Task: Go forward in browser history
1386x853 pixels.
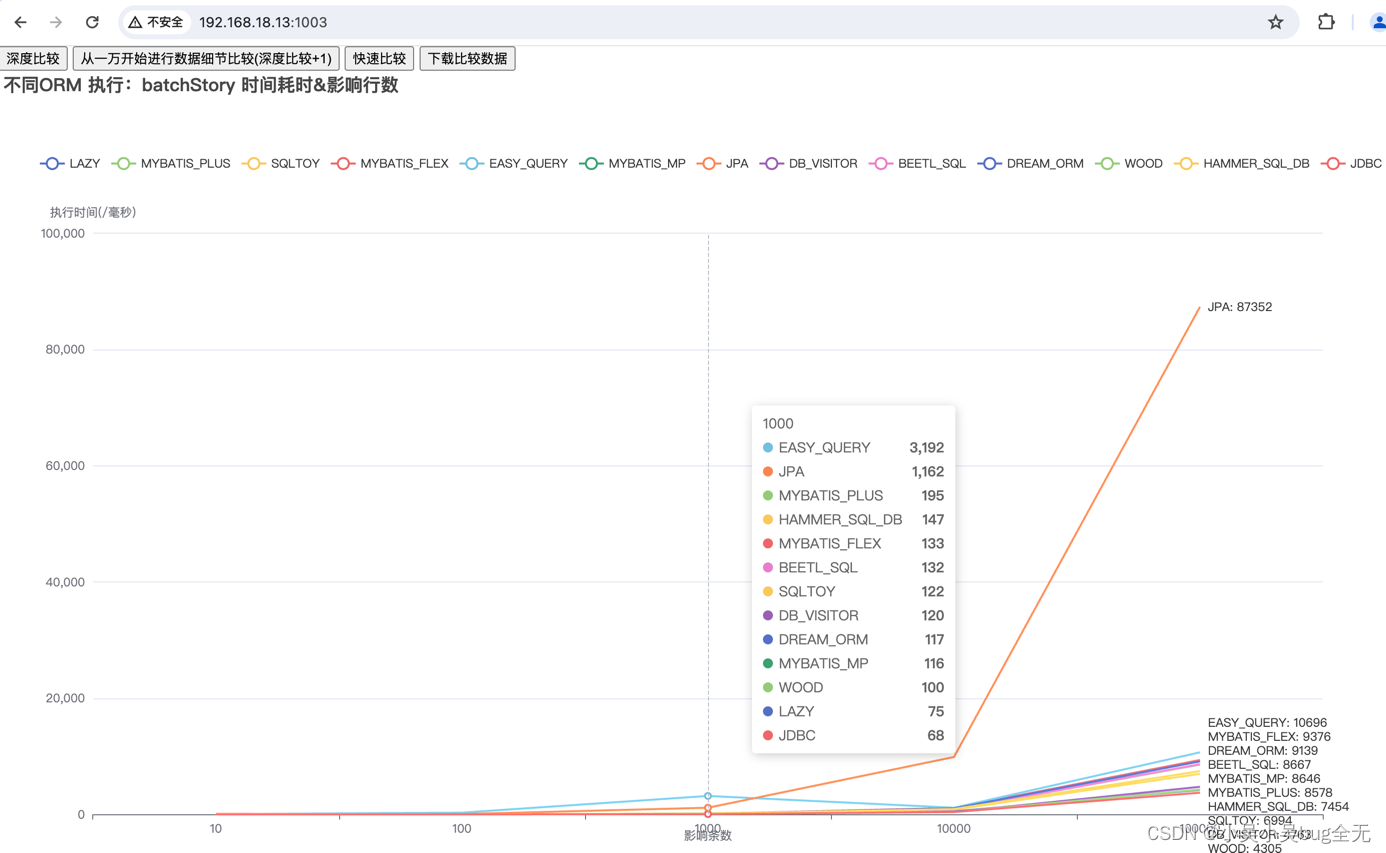Action: click(x=56, y=22)
